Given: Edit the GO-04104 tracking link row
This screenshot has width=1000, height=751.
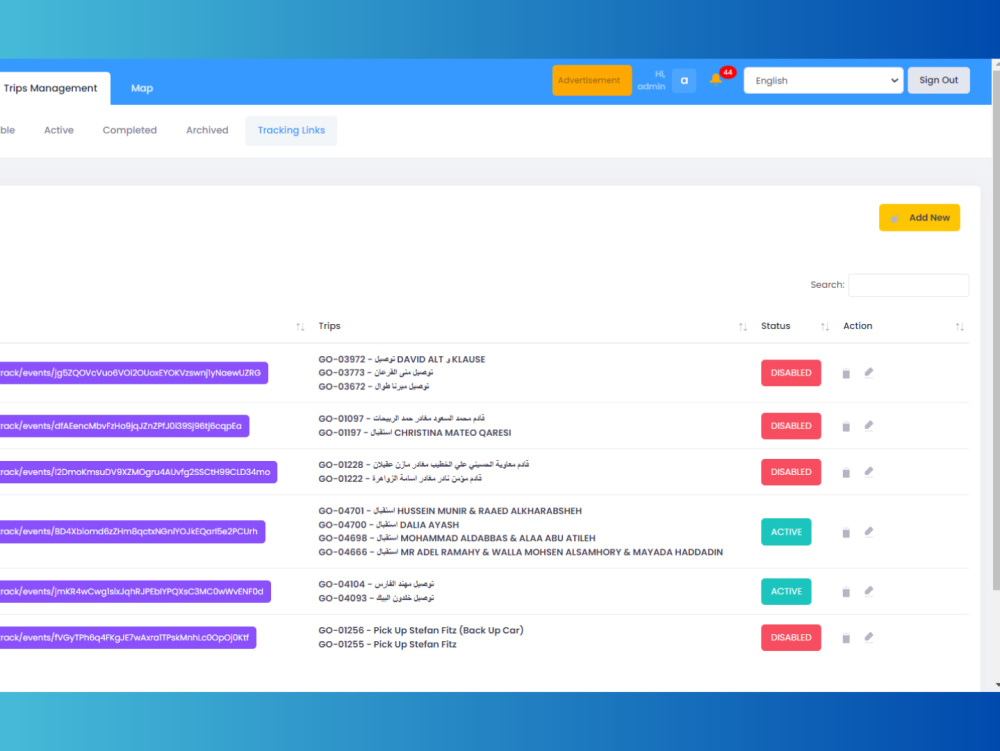Looking at the screenshot, I should click(869, 591).
